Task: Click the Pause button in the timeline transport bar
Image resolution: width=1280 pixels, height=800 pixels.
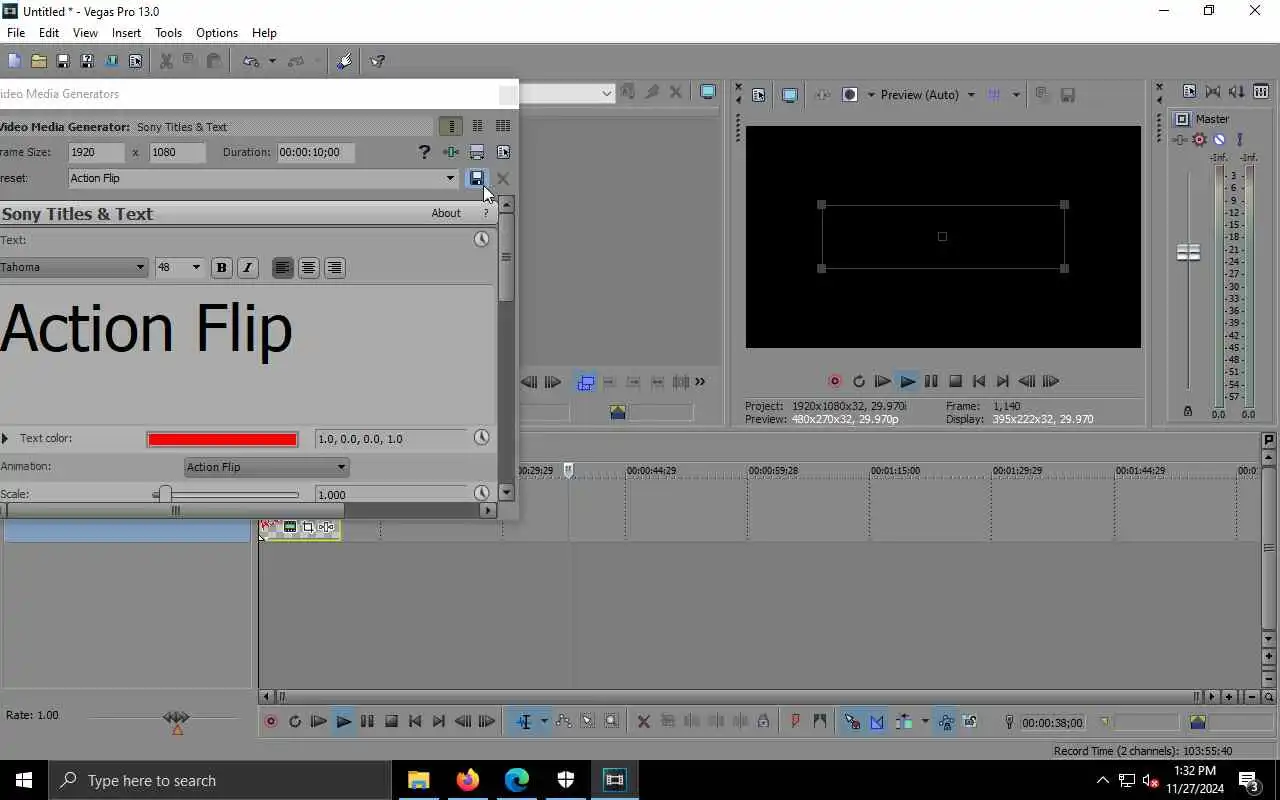Action: pyautogui.click(x=367, y=721)
